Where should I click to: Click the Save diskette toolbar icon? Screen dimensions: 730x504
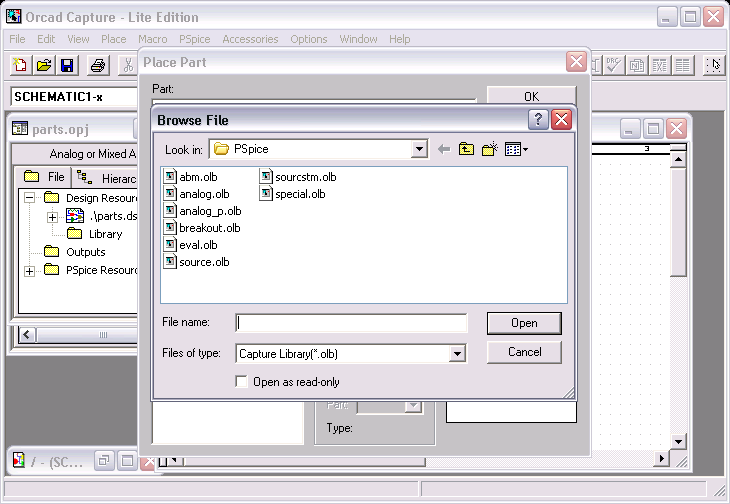click(x=67, y=65)
